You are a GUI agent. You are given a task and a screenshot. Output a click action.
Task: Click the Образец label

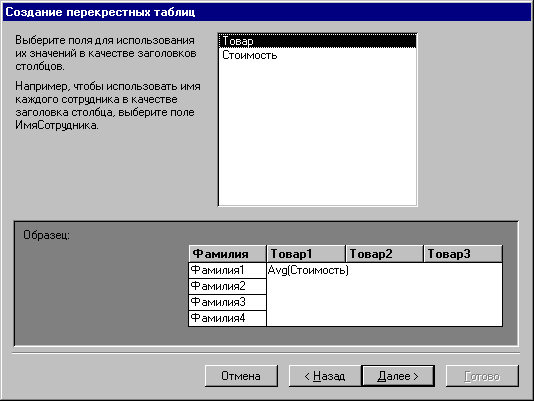(46, 235)
